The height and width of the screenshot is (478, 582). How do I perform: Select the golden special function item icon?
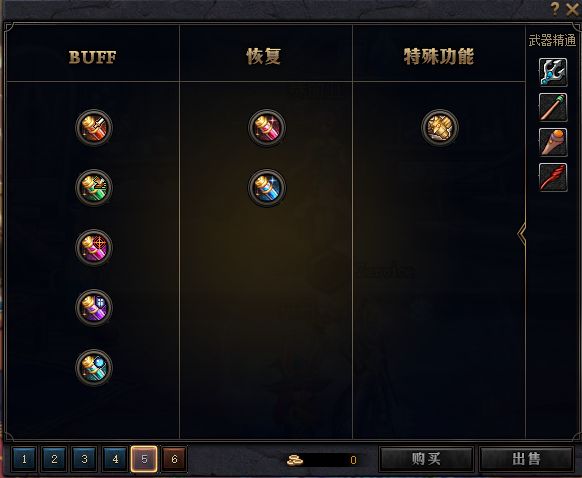(x=440, y=128)
